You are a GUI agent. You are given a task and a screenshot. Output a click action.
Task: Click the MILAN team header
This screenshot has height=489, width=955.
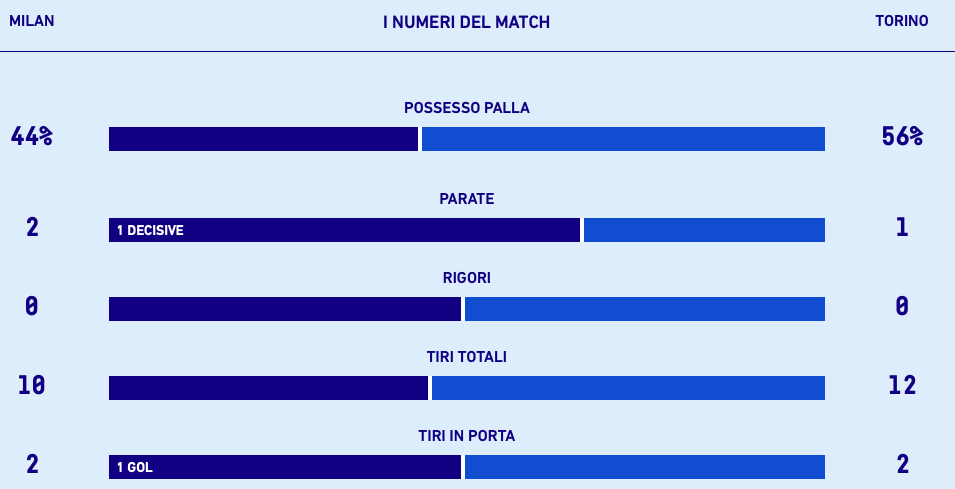32,21
